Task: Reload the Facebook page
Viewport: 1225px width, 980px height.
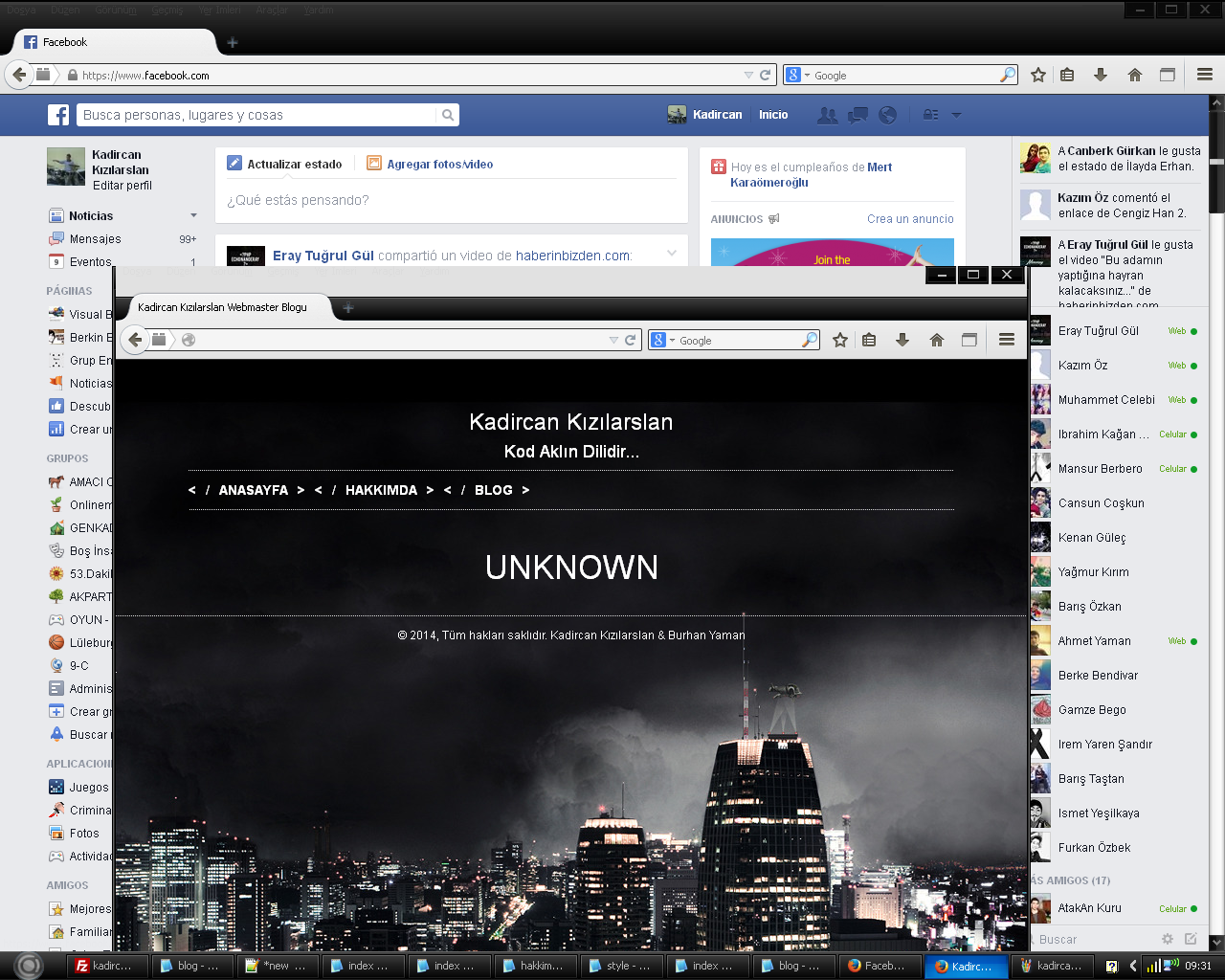Action: pyautogui.click(x=766, y=75)
